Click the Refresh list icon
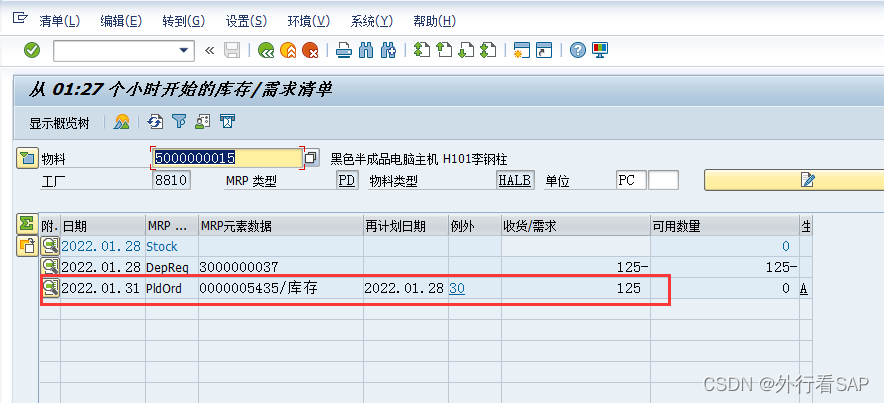 (x=156, y=122)
